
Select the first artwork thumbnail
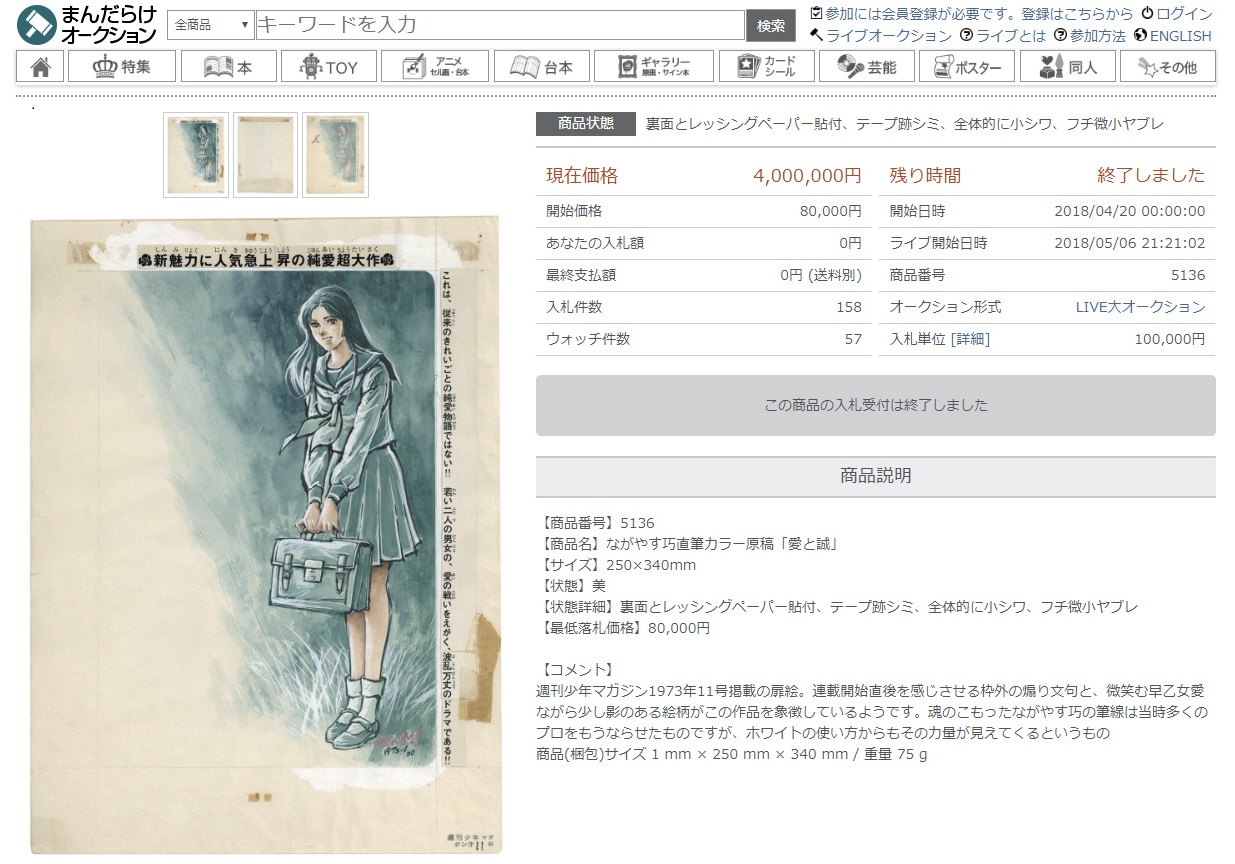[196, 154]
